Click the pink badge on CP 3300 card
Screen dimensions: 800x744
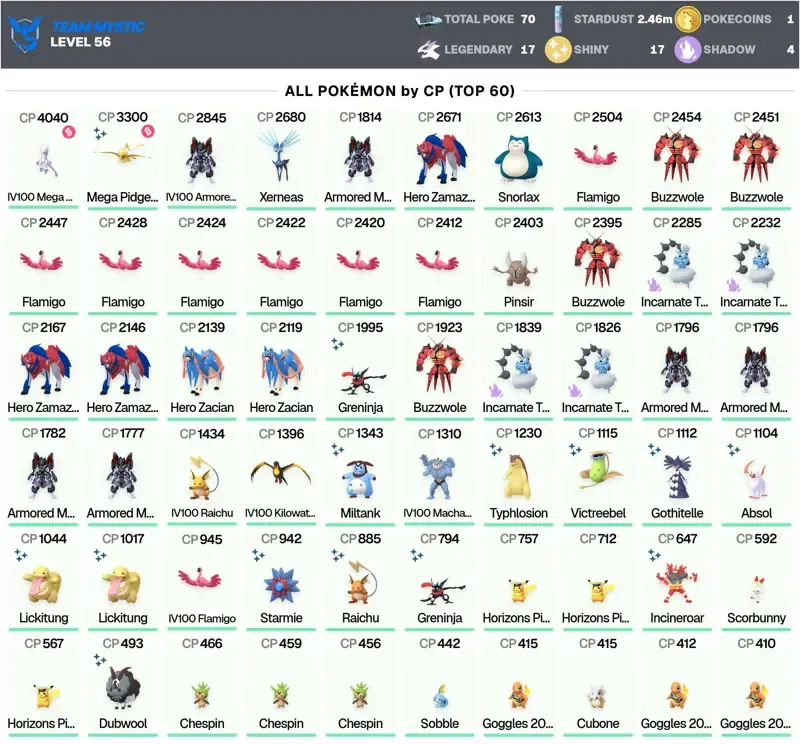point(147,132)
